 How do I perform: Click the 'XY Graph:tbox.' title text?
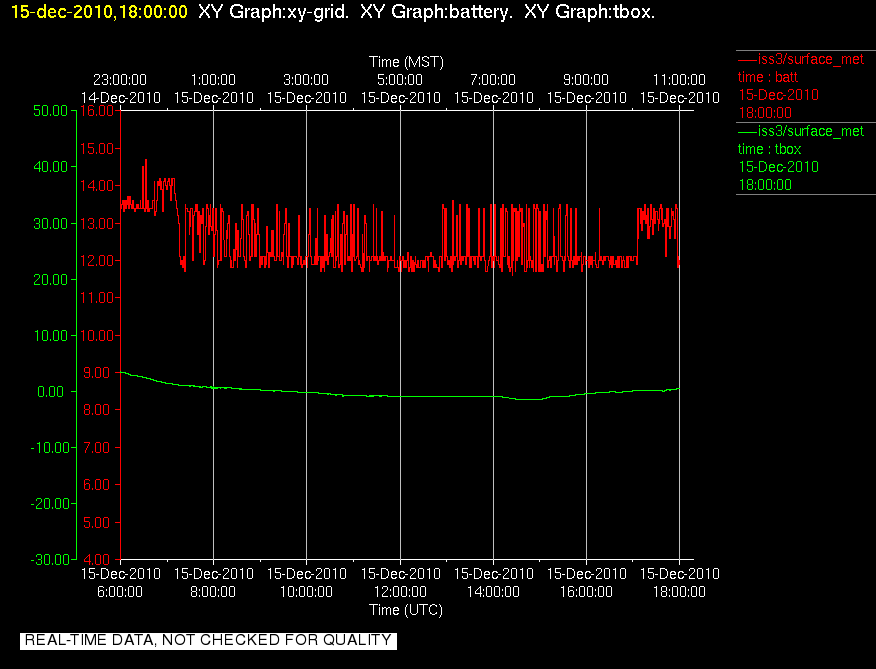(589, 12)
